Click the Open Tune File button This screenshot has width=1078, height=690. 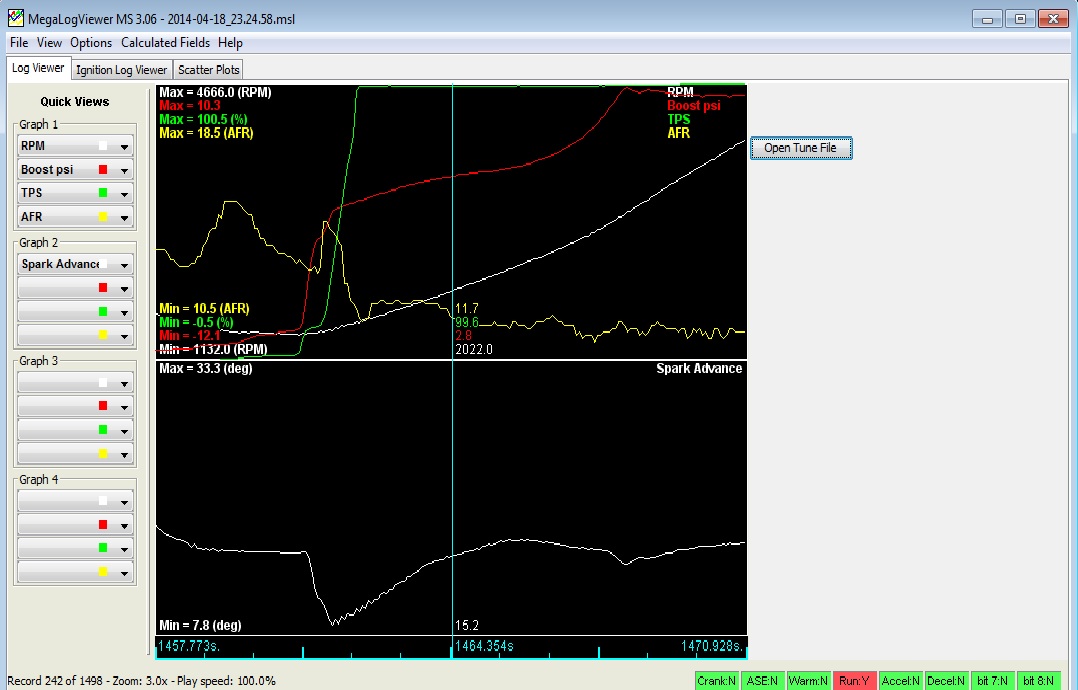pos(801,148)
